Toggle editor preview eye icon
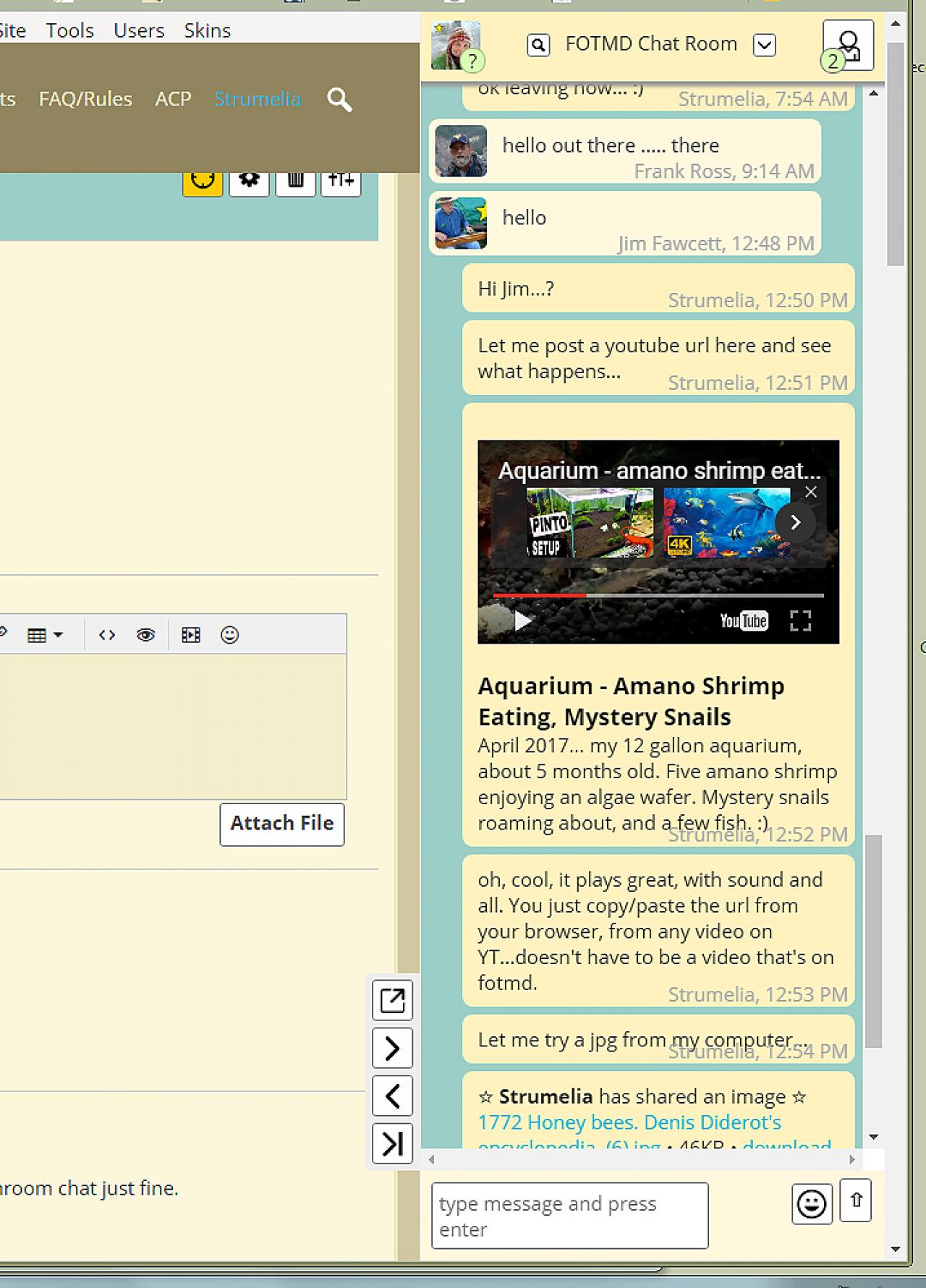 click(x=145, y=635)
